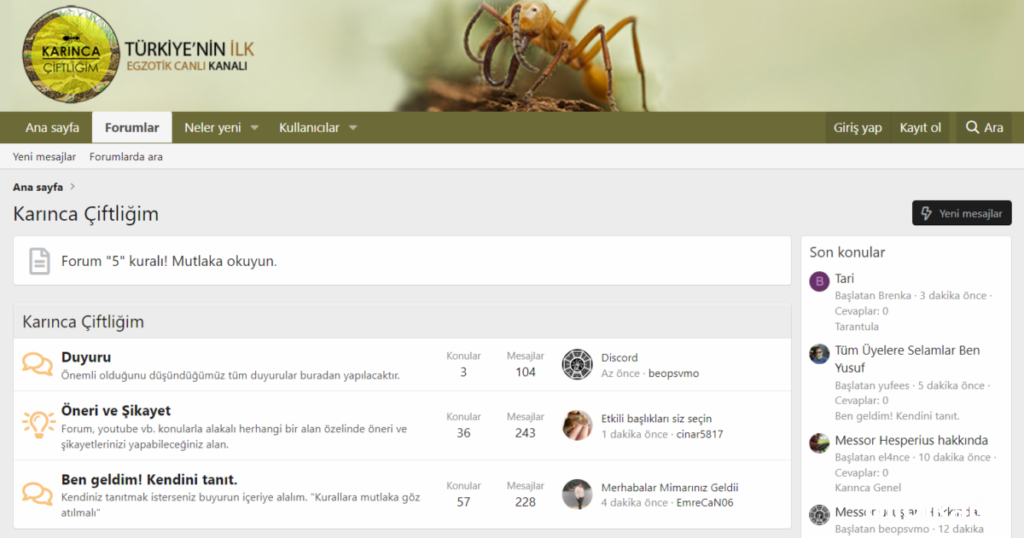
Task: Open the Ana sayfa breadcrumb link
Action: click(x=38, y=187)
